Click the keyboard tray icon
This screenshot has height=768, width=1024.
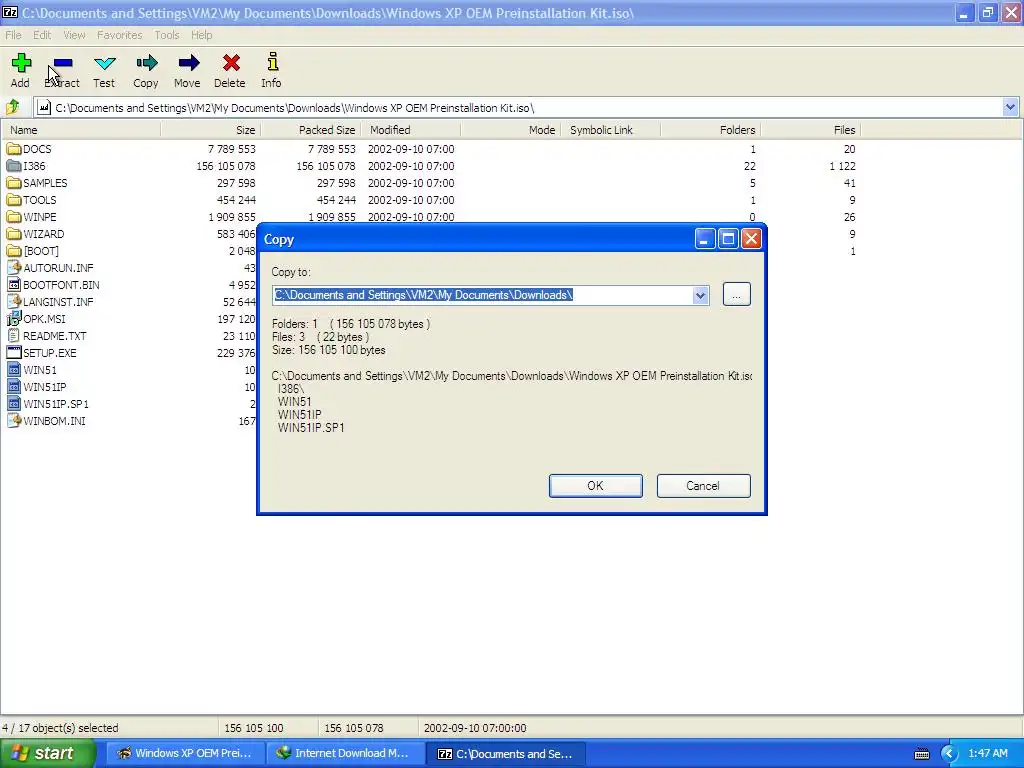921,754
